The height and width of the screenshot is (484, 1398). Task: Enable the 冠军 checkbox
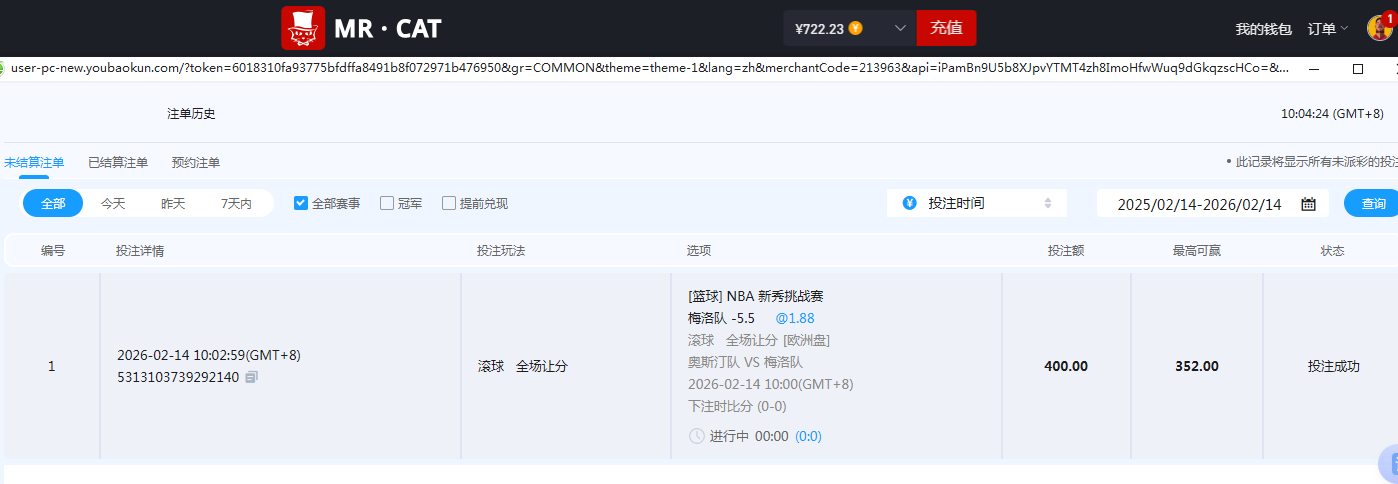click(x=387, y=203)
